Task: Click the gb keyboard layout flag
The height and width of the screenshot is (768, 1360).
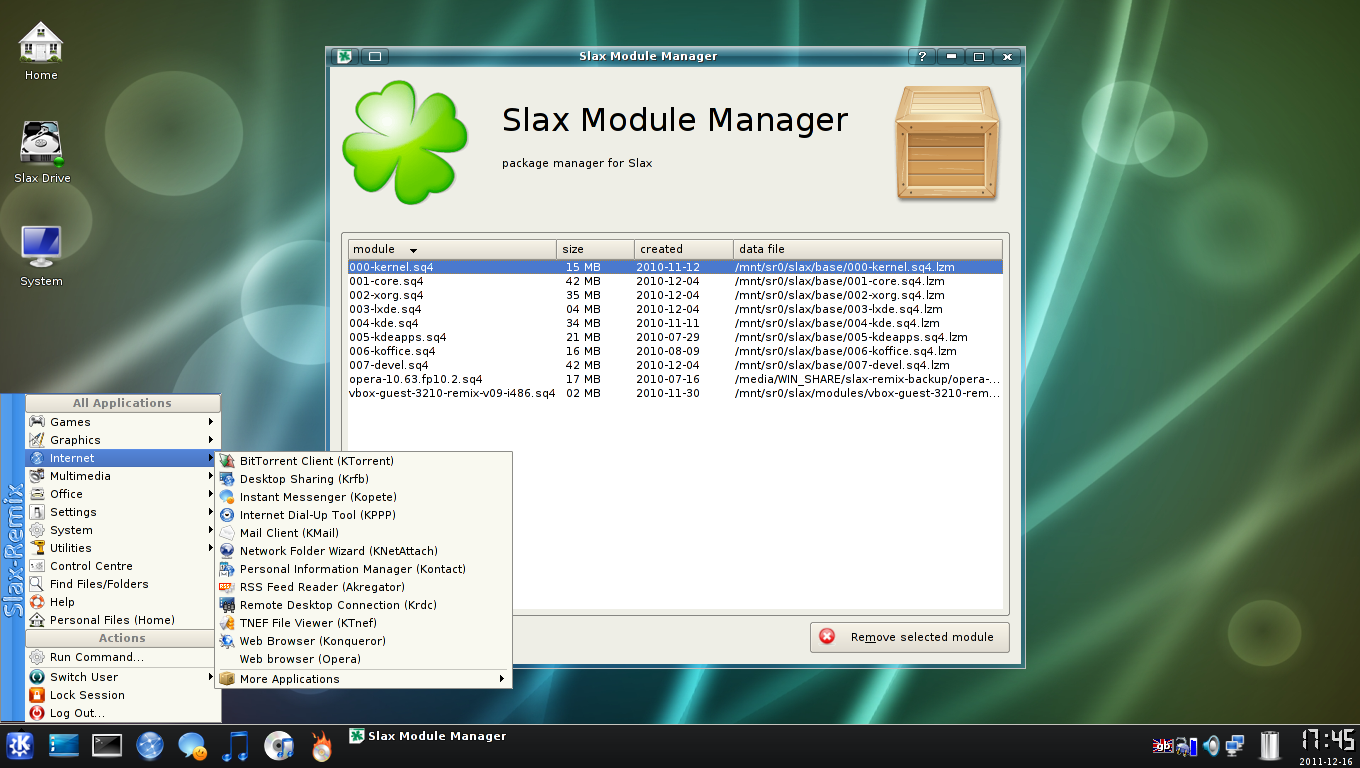Action: tap(1163, 746)
